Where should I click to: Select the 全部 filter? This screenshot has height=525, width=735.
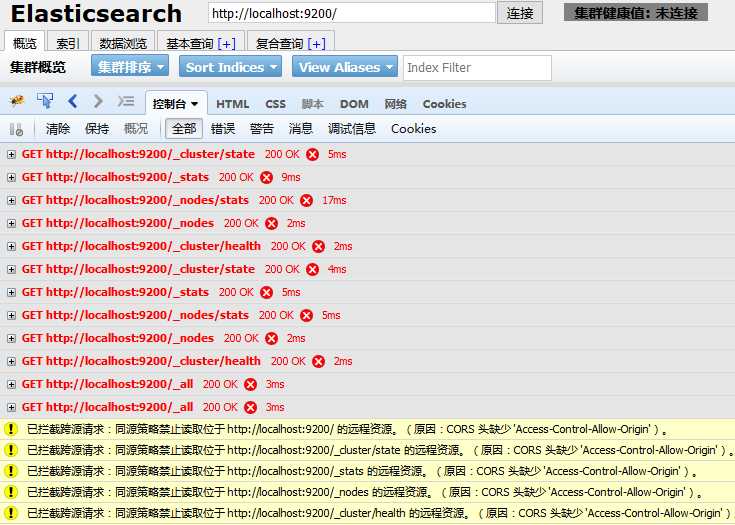tap(184, 129)
